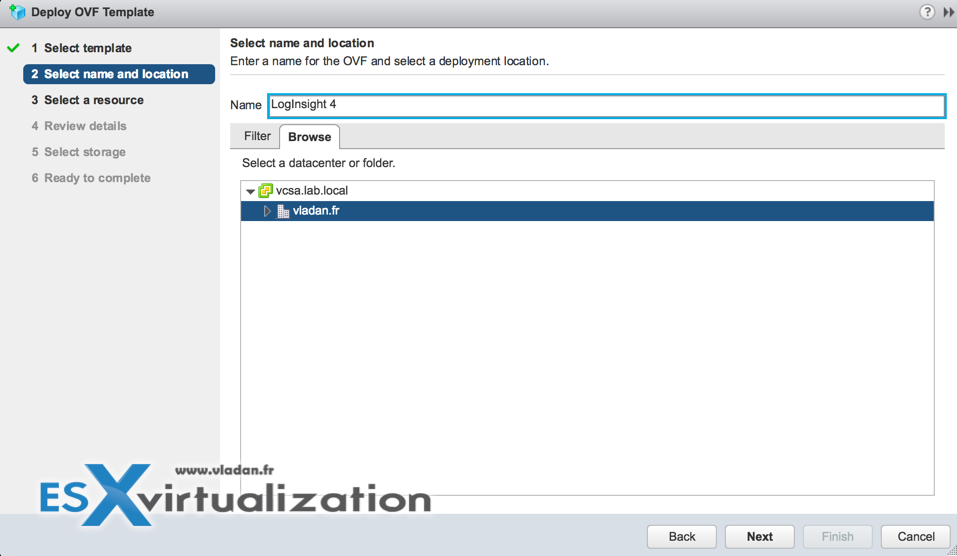The image size is (957, 556).
Task: Click the resize grip at dialog corner
Action: coord(952,551)
